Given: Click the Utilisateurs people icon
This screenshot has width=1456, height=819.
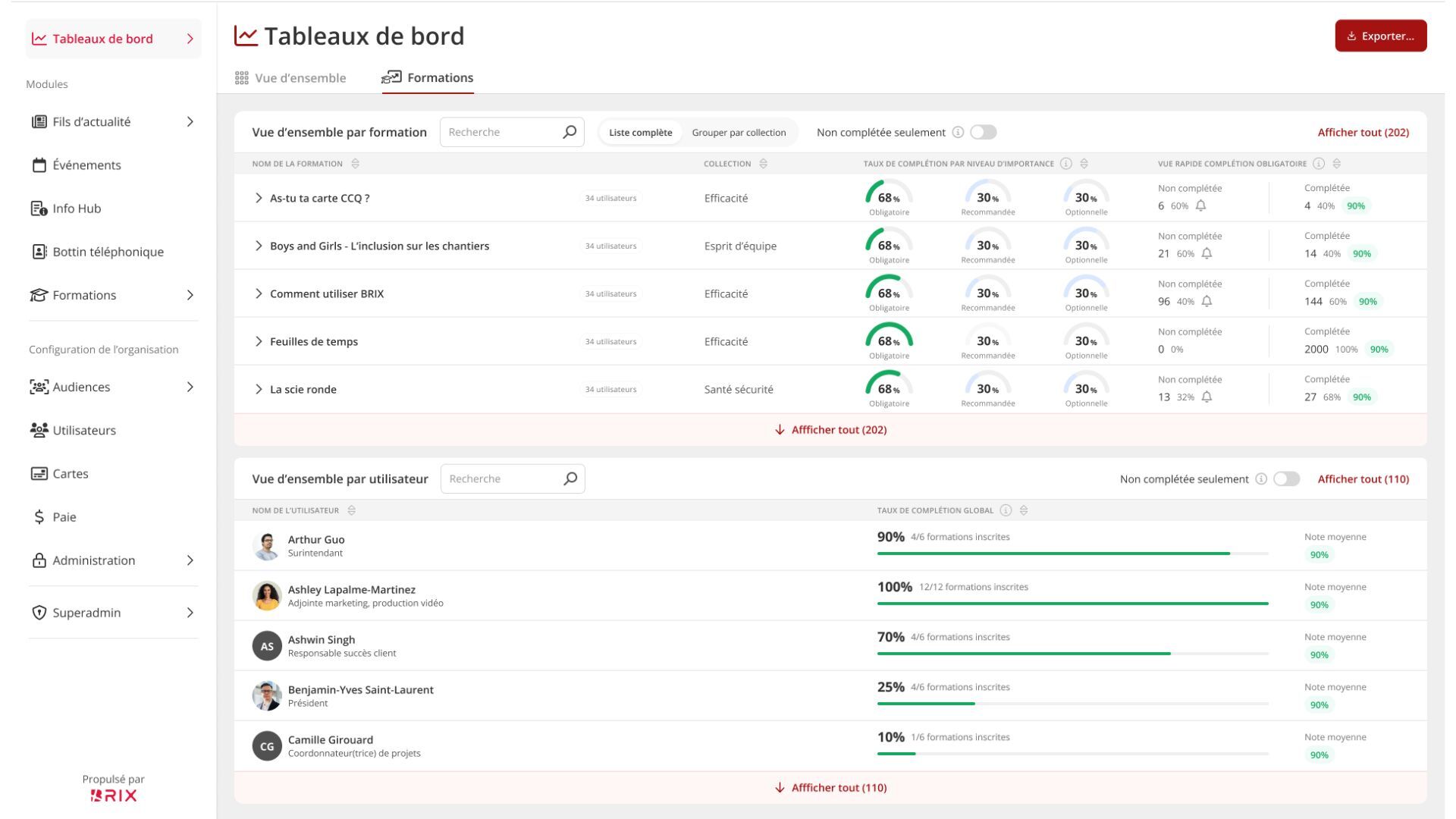Looking at the screenshot, I should (x=39, y=430).
